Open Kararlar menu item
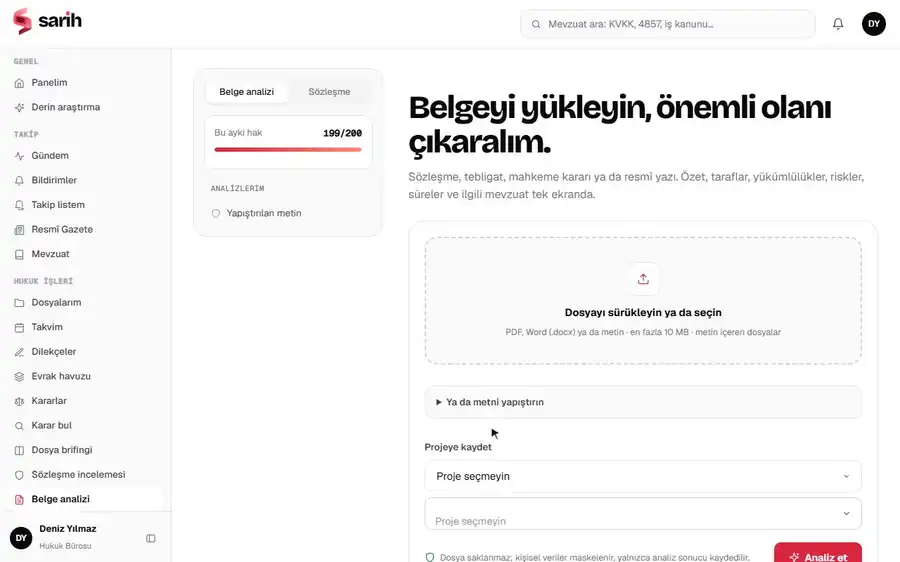The width and height of the screenshot is (900, 562). click(86, 401)
